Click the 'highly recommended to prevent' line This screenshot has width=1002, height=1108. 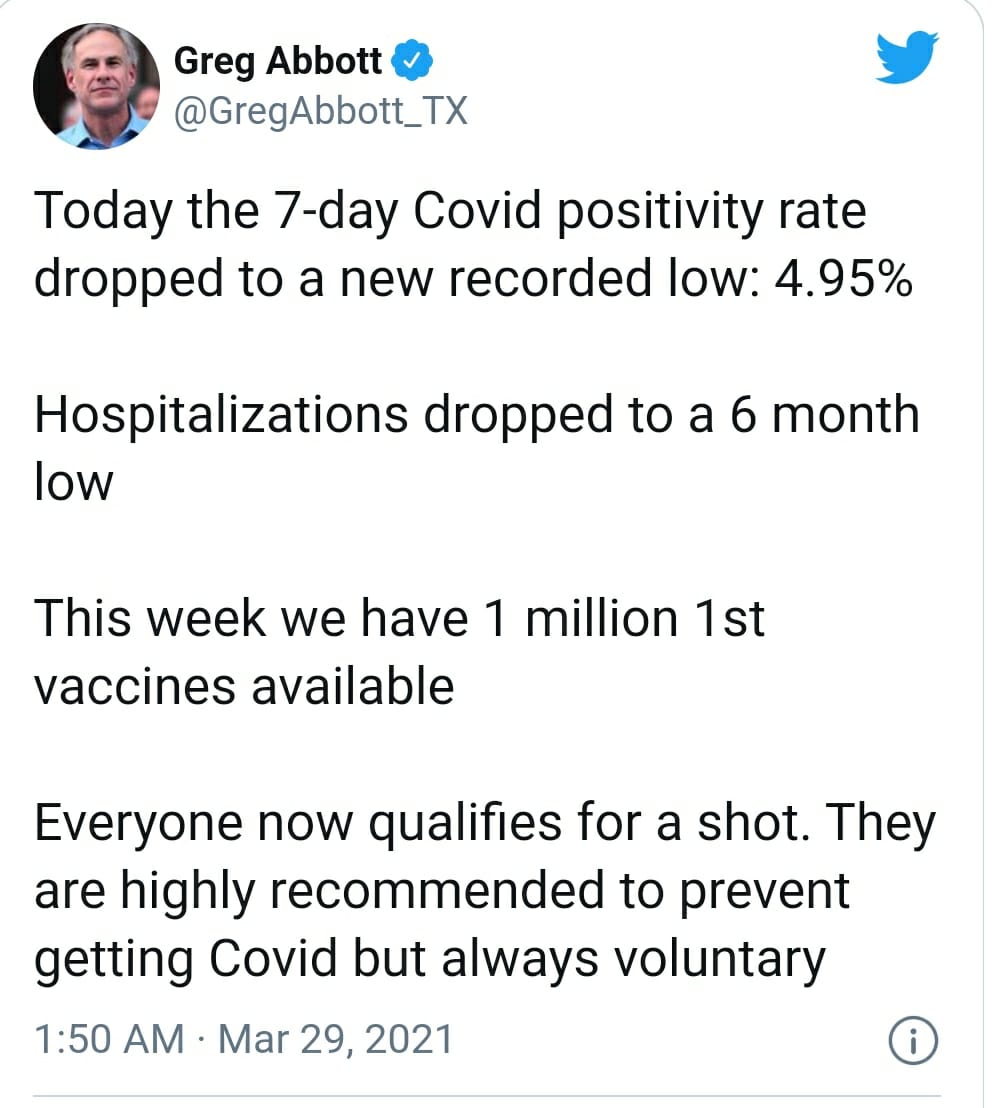[484, 892]
